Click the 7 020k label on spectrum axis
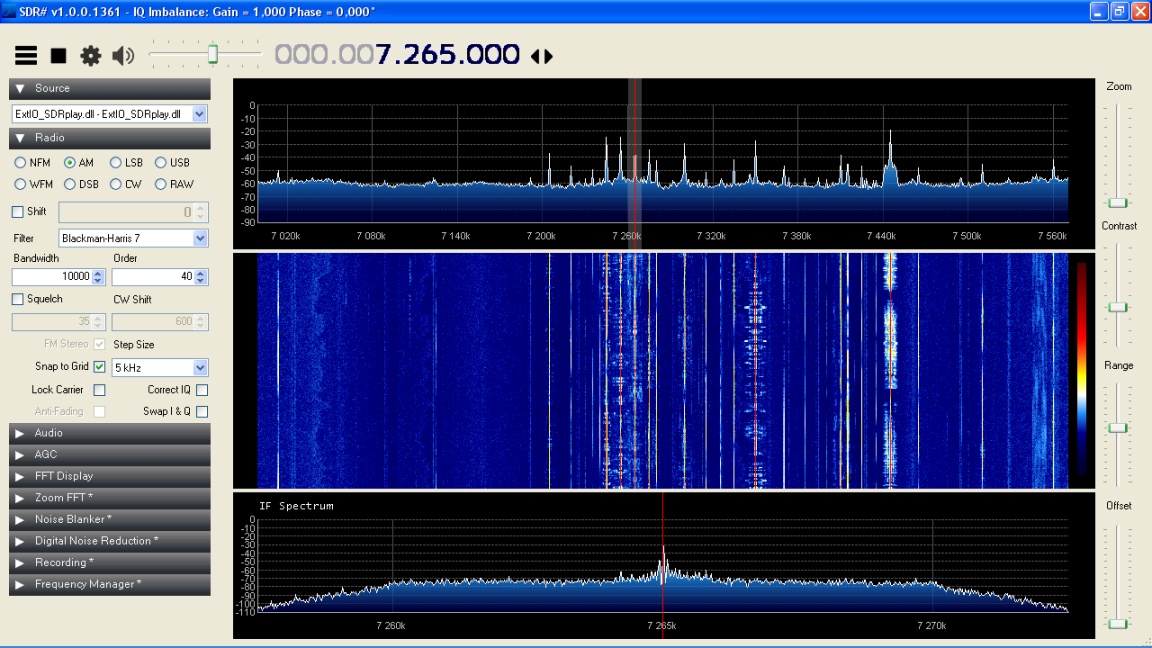Image resolution: width=1152 pixels, height=648 pixels. click(285, 236)
